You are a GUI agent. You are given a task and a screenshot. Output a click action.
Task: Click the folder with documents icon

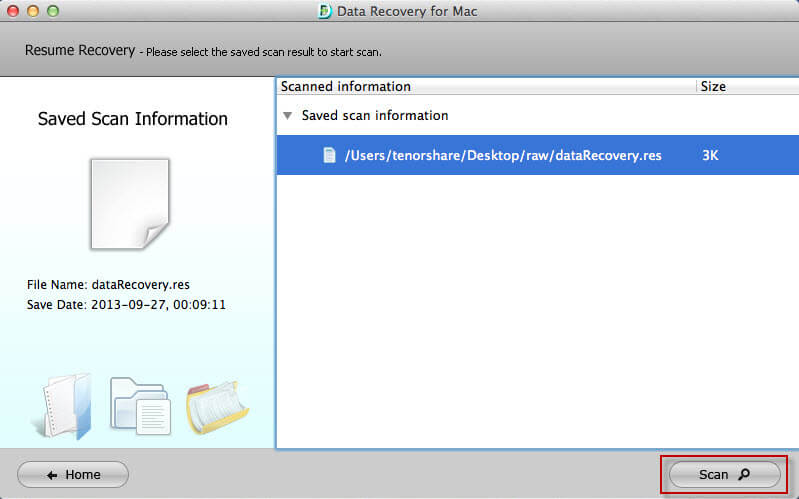pos(140,406)
